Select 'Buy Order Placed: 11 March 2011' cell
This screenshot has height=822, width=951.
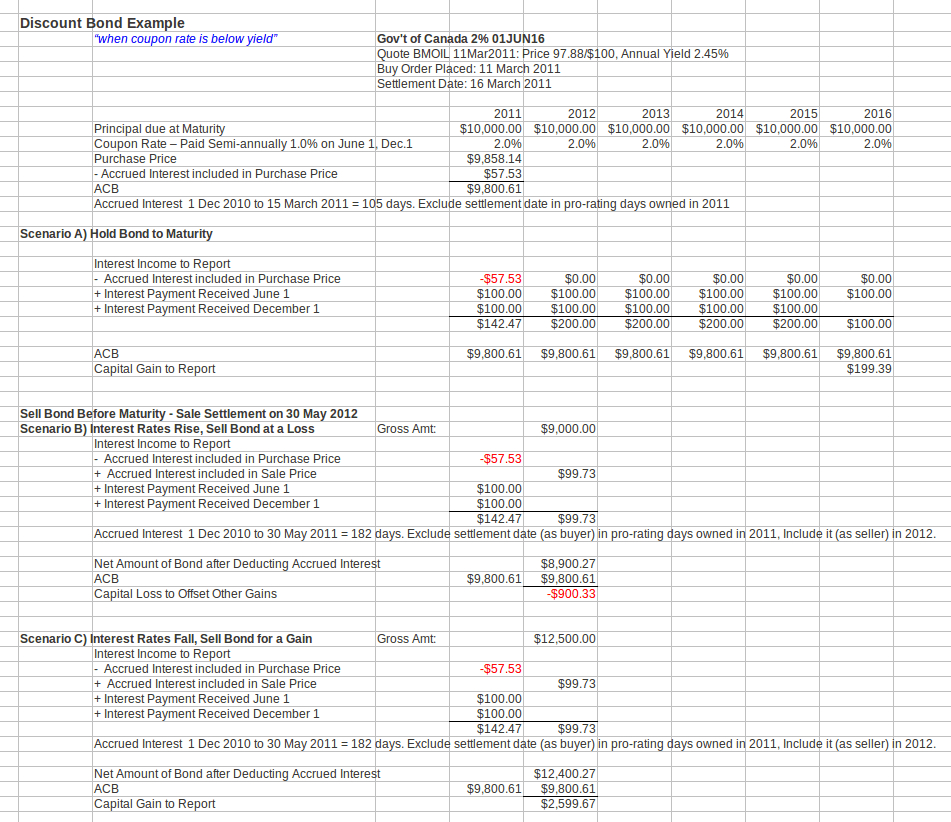pyautogui.click(x=468, y=69)
